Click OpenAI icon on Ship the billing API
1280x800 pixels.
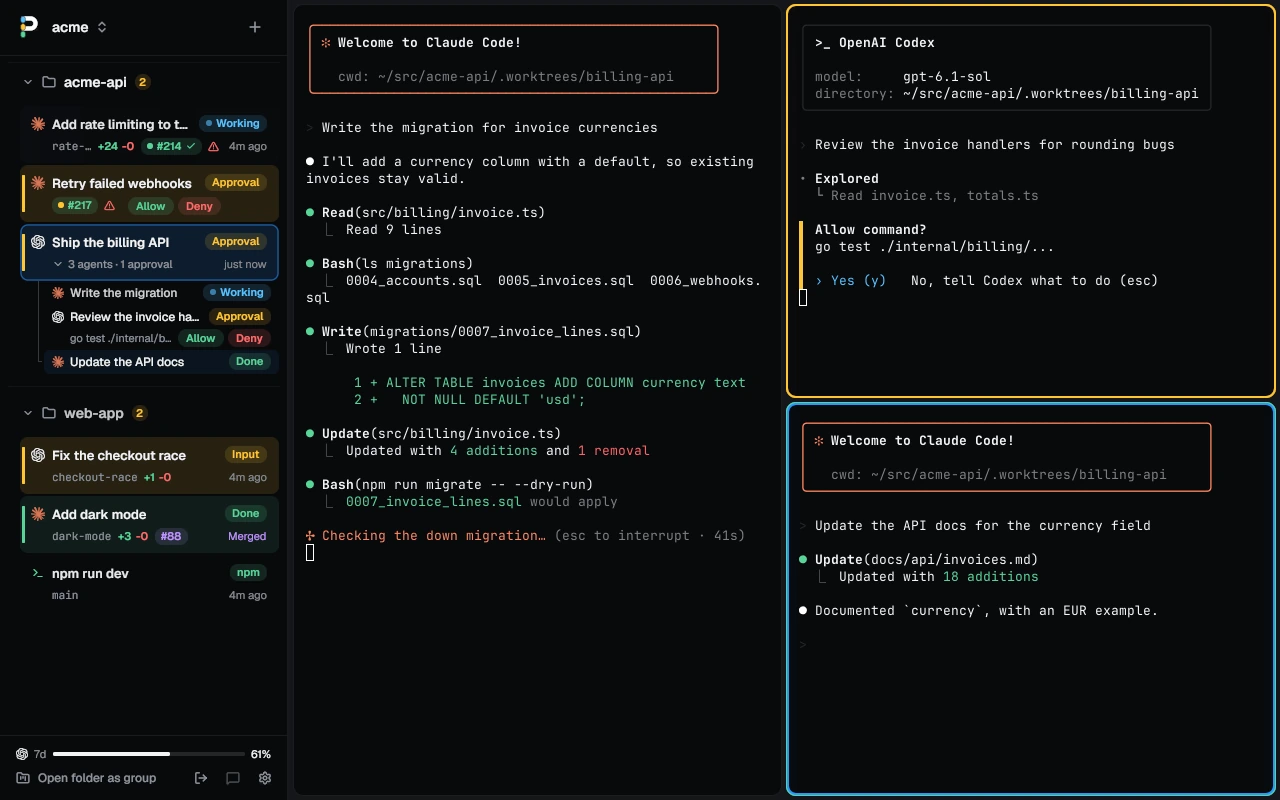pyautogui.click(x=38, y=242)
